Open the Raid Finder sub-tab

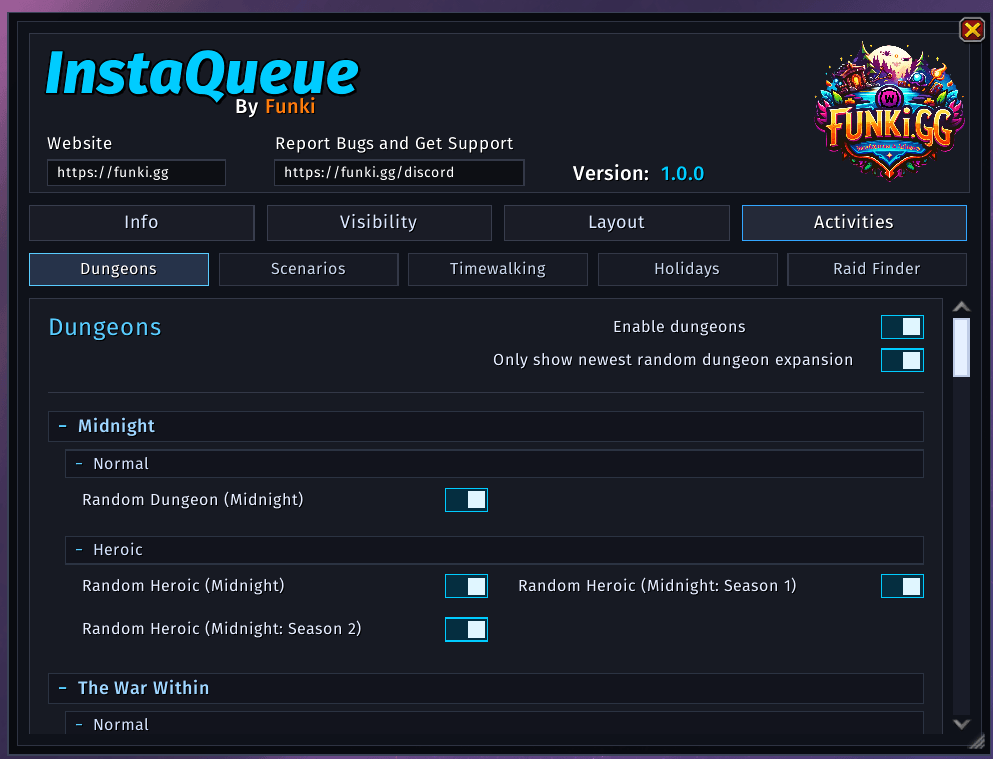click(876, 269)
